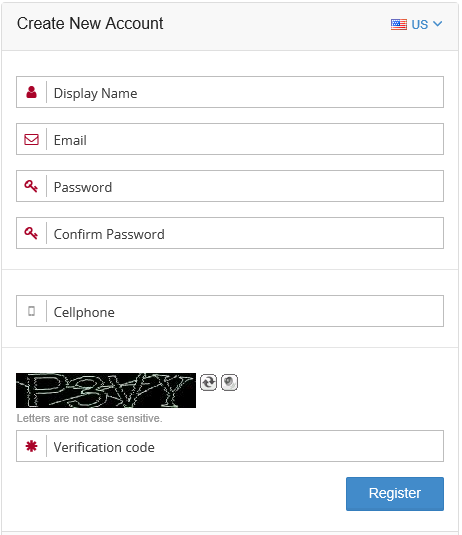Click into the Password field
The height and width of the screenshot is (535, 462).
click(x=245, y=186)
